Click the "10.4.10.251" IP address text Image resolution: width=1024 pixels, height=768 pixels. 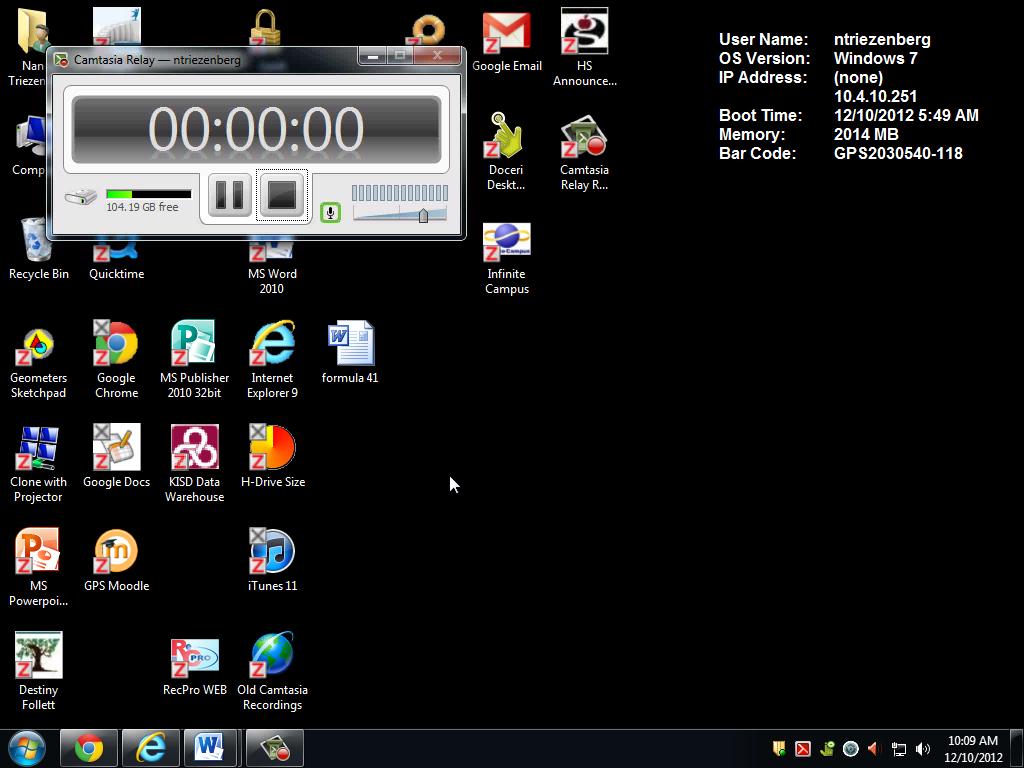click(x=876, y=97)
